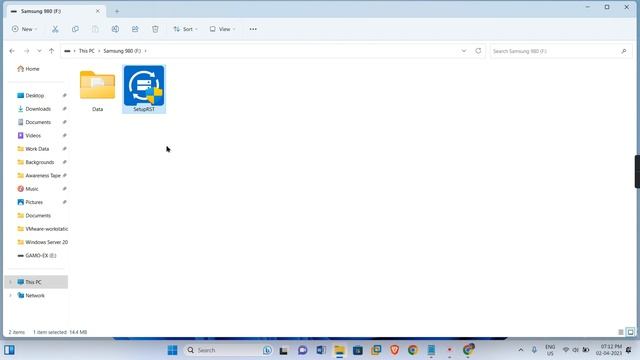The width and height of the screenshot is (640, 360).
Task: Open Music in quick access
Action: pyautogui.click(x=32, y=189)
